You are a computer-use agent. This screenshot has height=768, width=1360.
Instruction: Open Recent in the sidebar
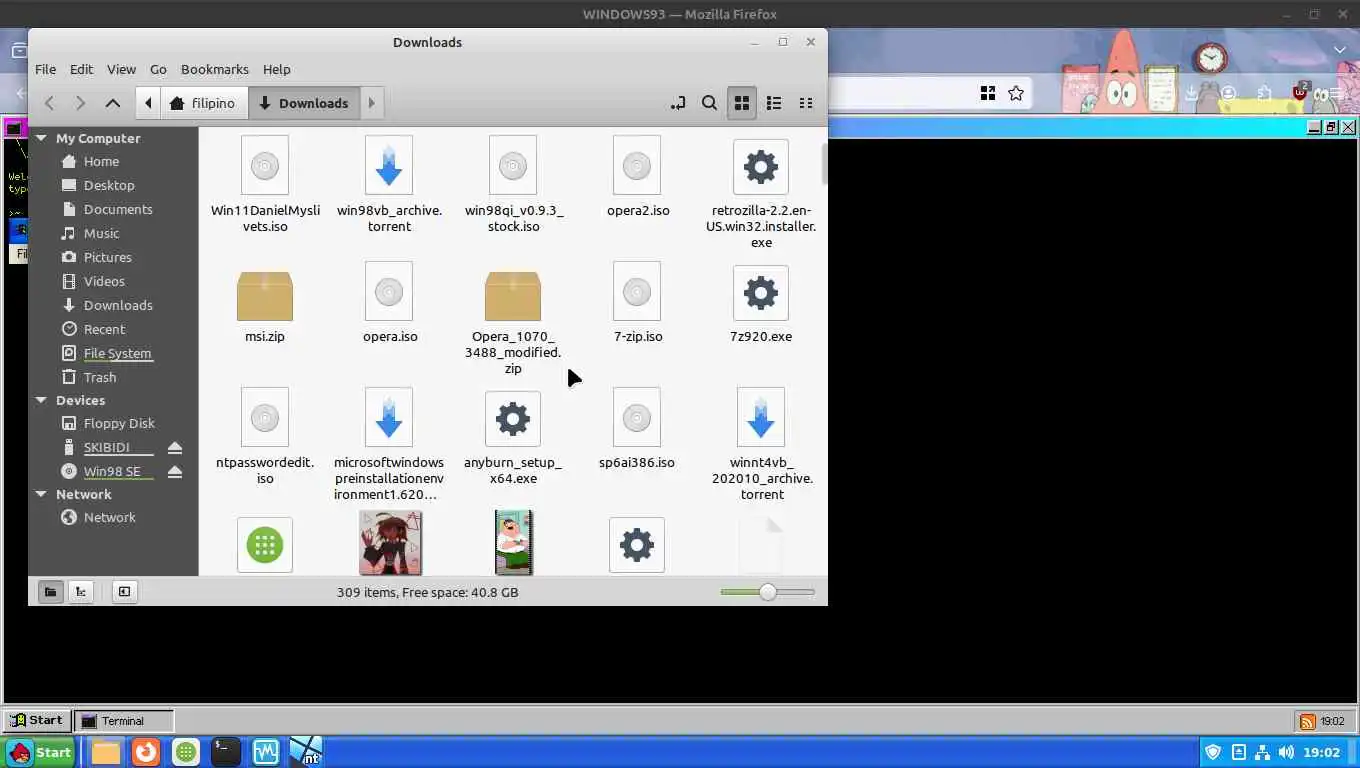[104, 329]
